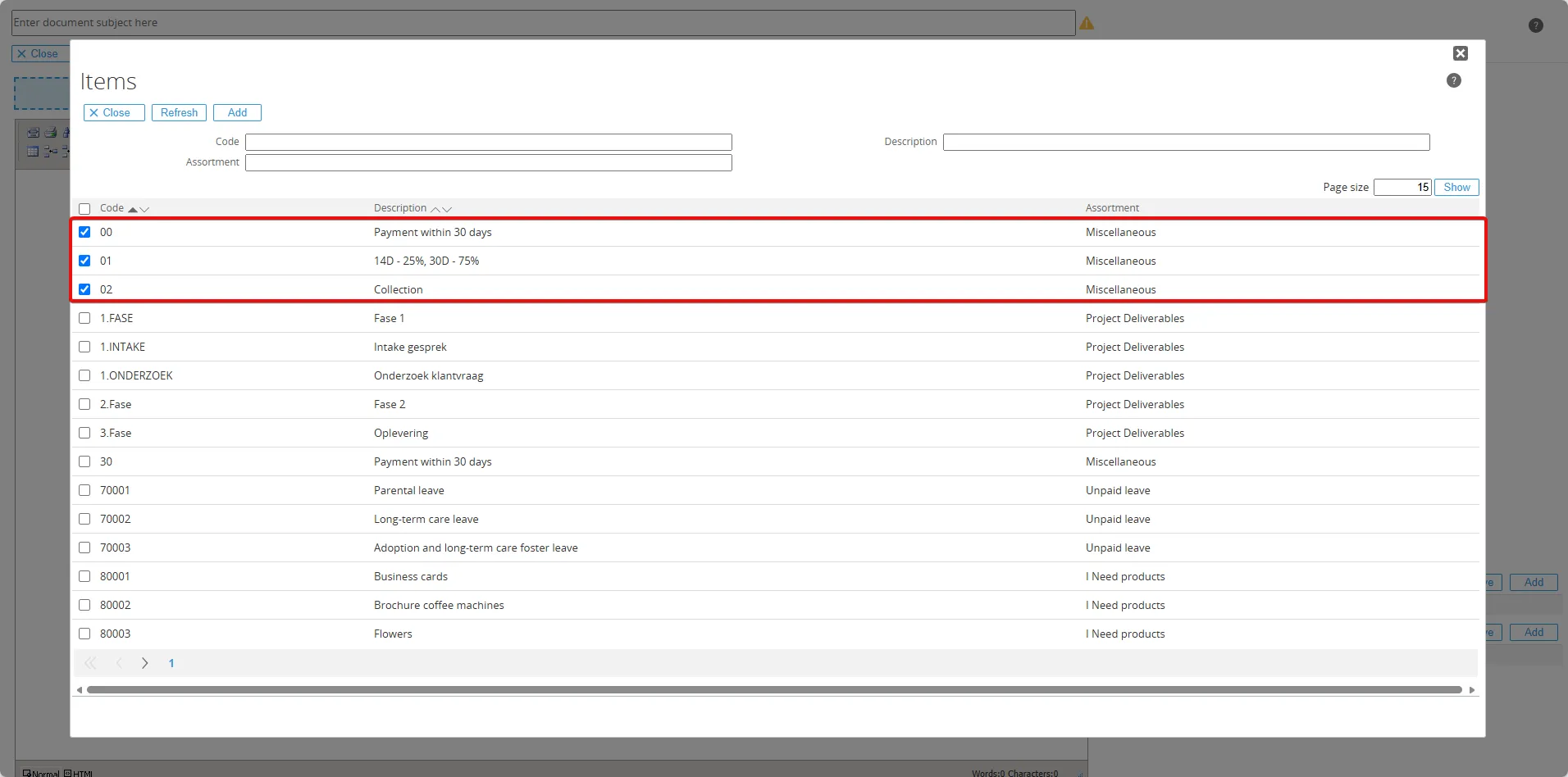1568x777 pixels.
Task: Click 'Project Deliverables' in the Fase 2 row
Action: (1135, 404)
